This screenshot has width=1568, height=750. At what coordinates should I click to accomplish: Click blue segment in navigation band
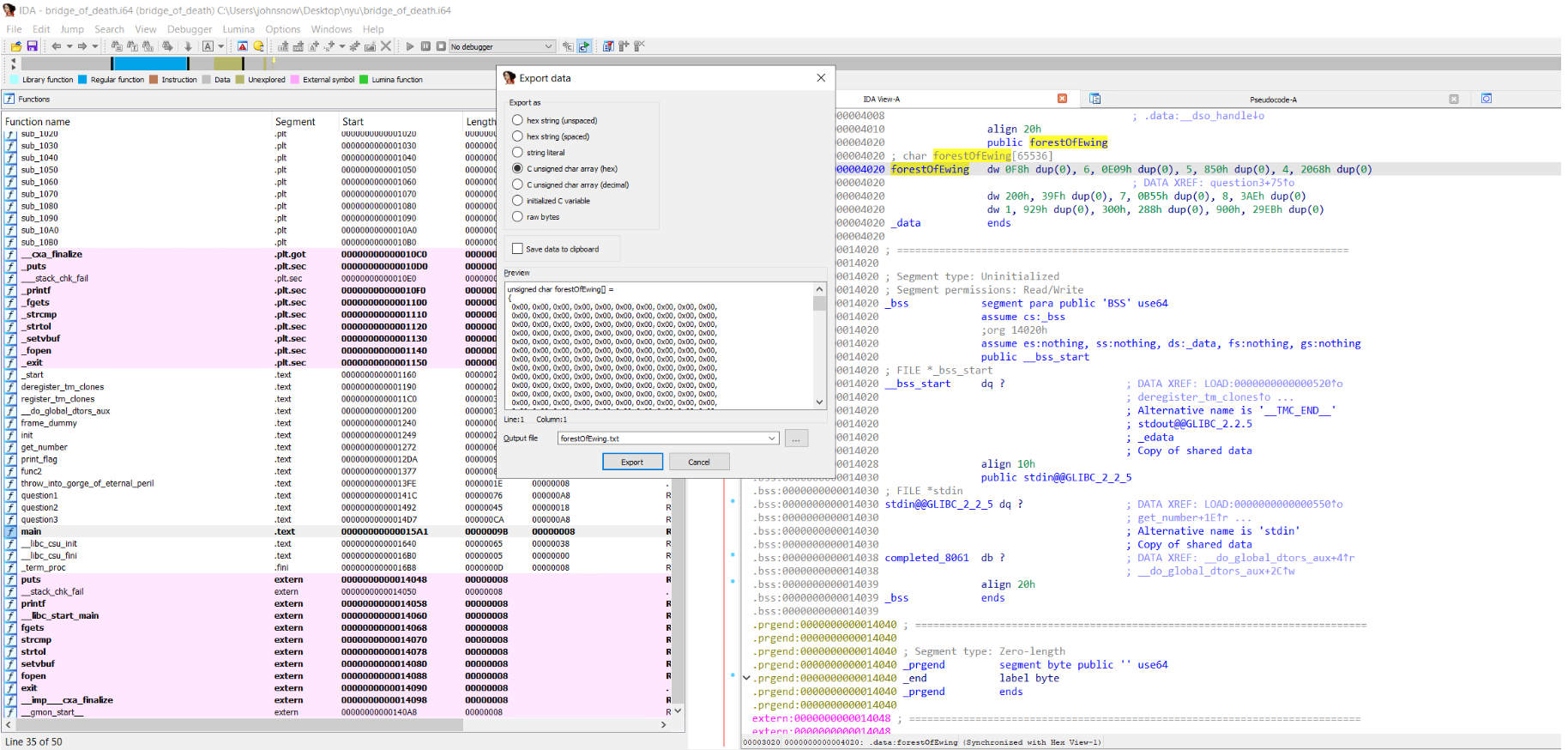click(x=150, y=64)
